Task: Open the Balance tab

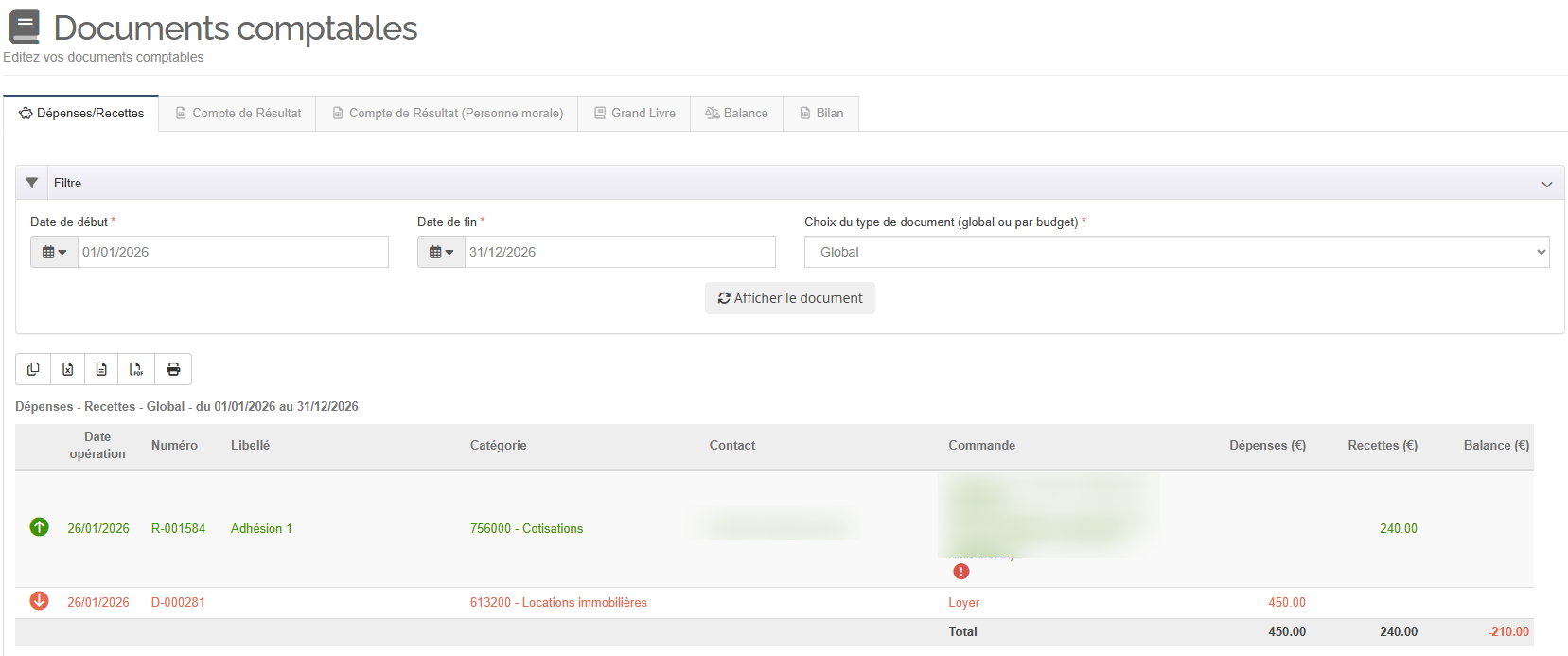Action: (736, 114)
